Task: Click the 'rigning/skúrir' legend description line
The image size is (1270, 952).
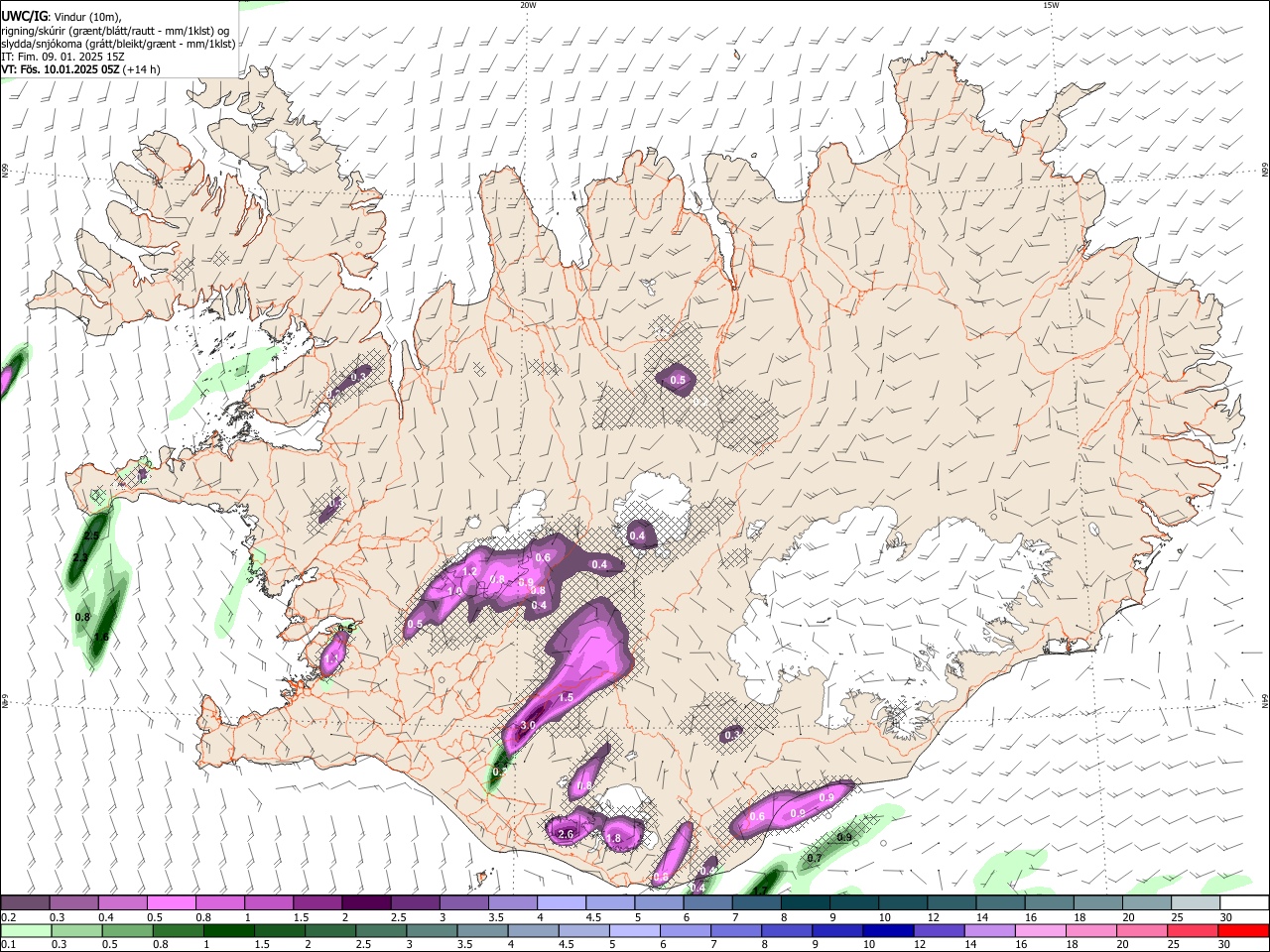Action: [116, 31]
